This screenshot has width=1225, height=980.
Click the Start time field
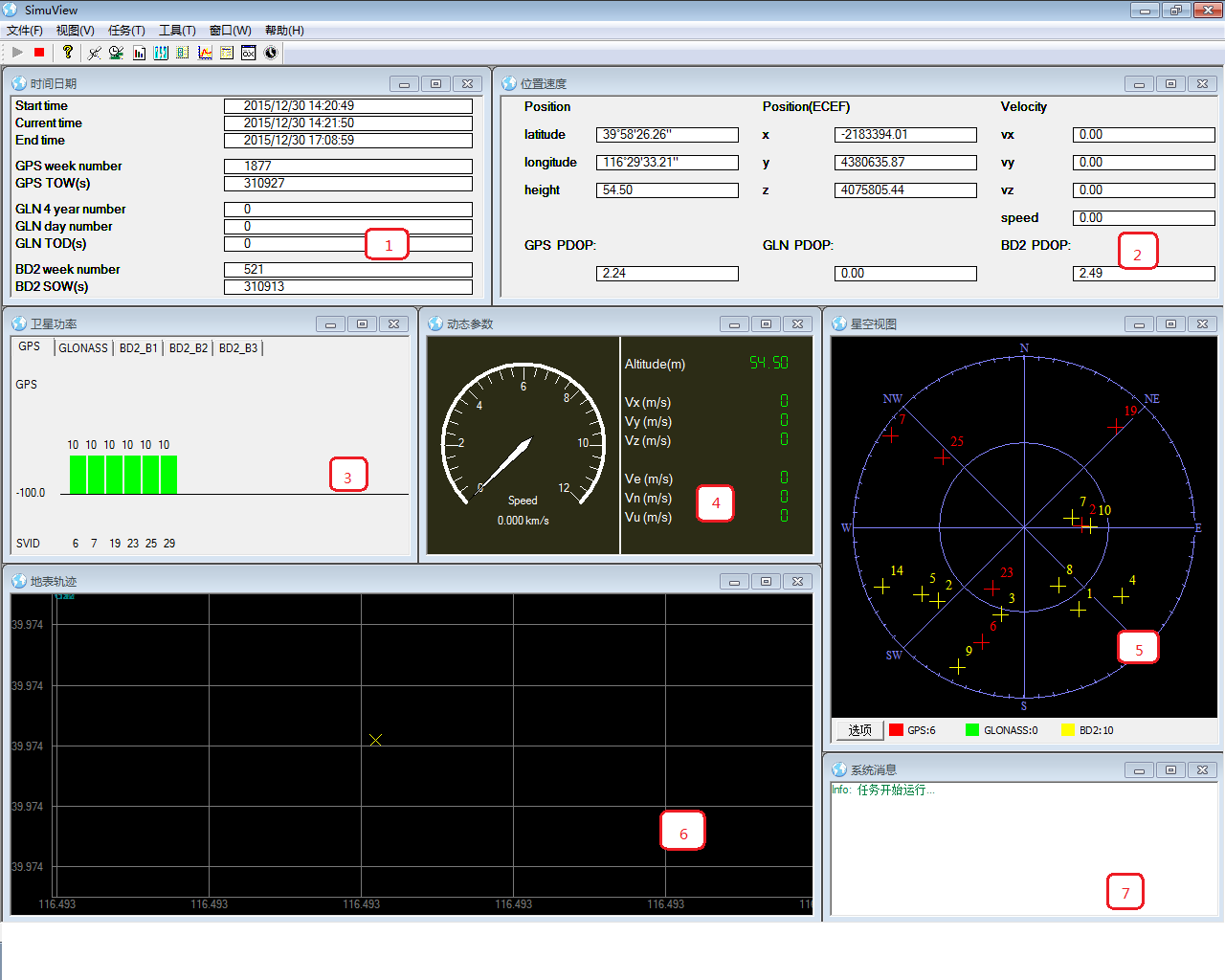348,106
